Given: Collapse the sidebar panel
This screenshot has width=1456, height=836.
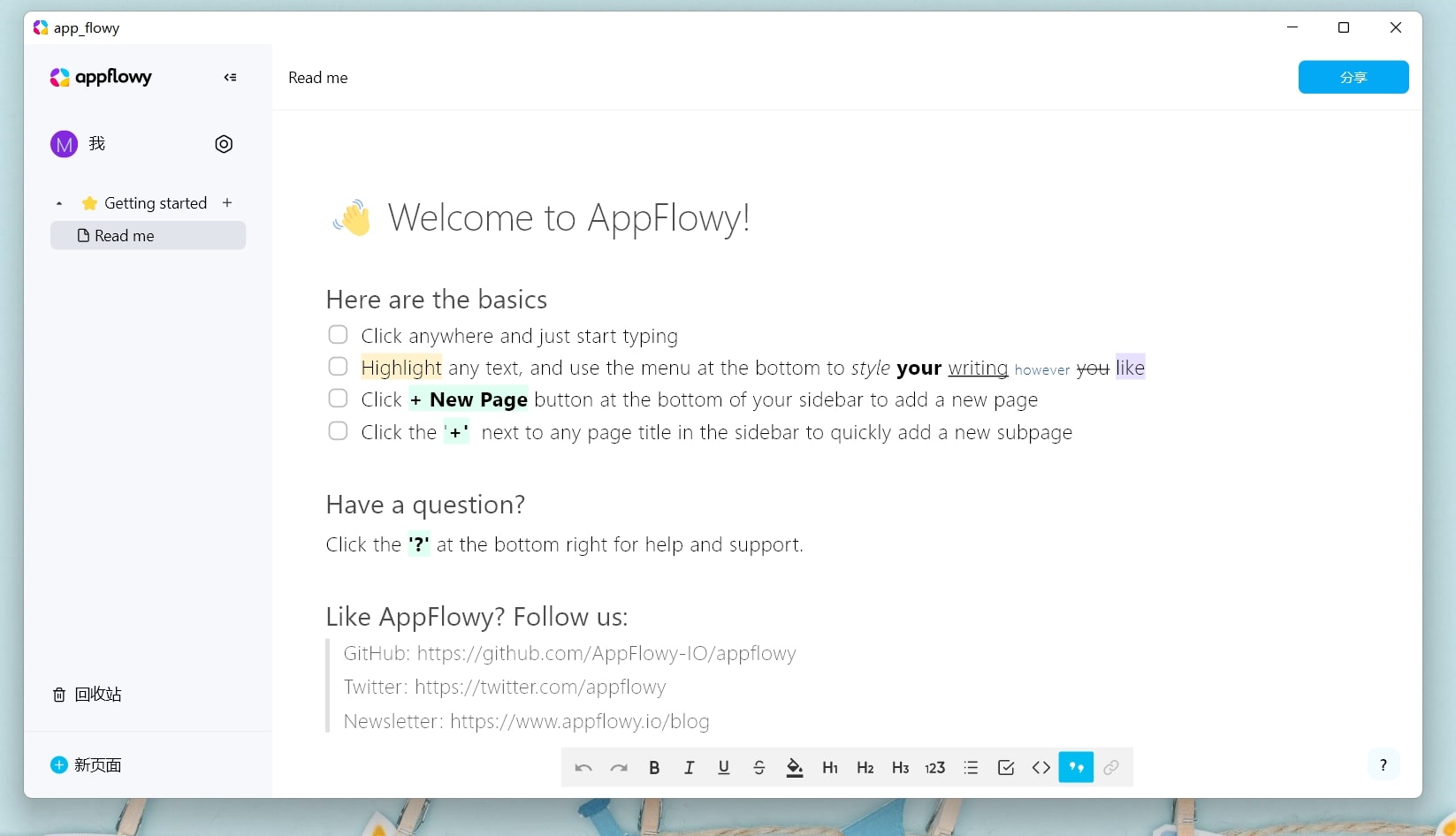Looking at the screenshot, I should point(230,78).
